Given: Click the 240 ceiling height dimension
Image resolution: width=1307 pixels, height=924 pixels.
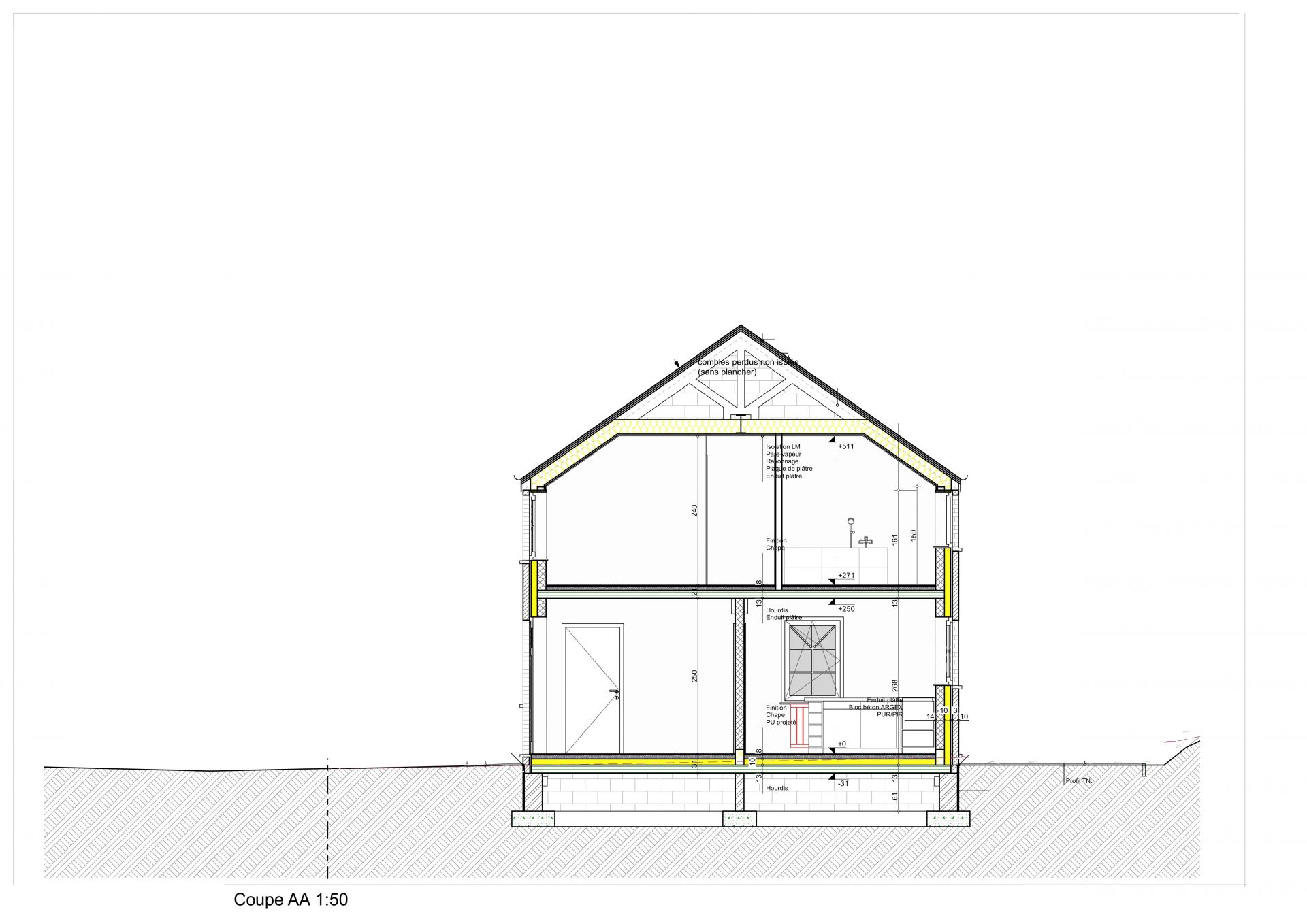Looking at the screenshot, I should coord(695,510).
